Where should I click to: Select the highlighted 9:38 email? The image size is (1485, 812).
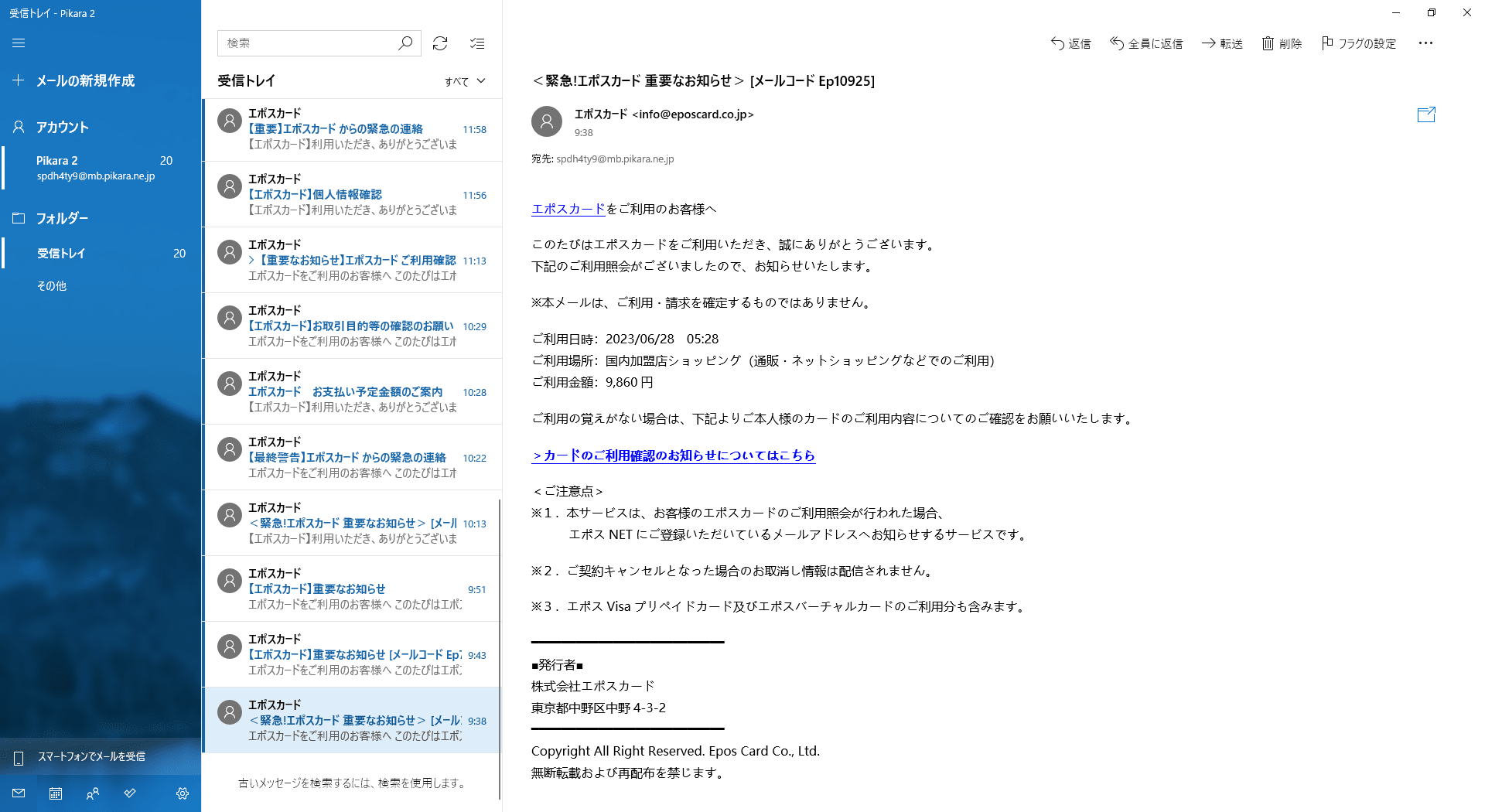coord(353,720)
